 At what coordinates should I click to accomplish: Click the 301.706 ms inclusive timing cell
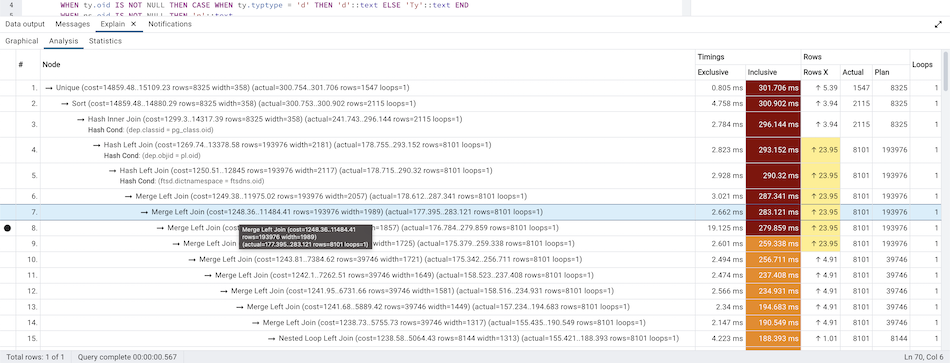[773, 88]
